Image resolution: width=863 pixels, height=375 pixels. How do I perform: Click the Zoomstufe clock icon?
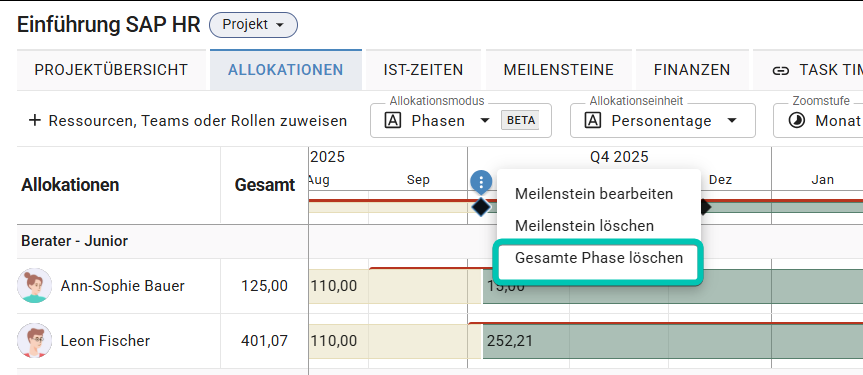pos(796,121)
